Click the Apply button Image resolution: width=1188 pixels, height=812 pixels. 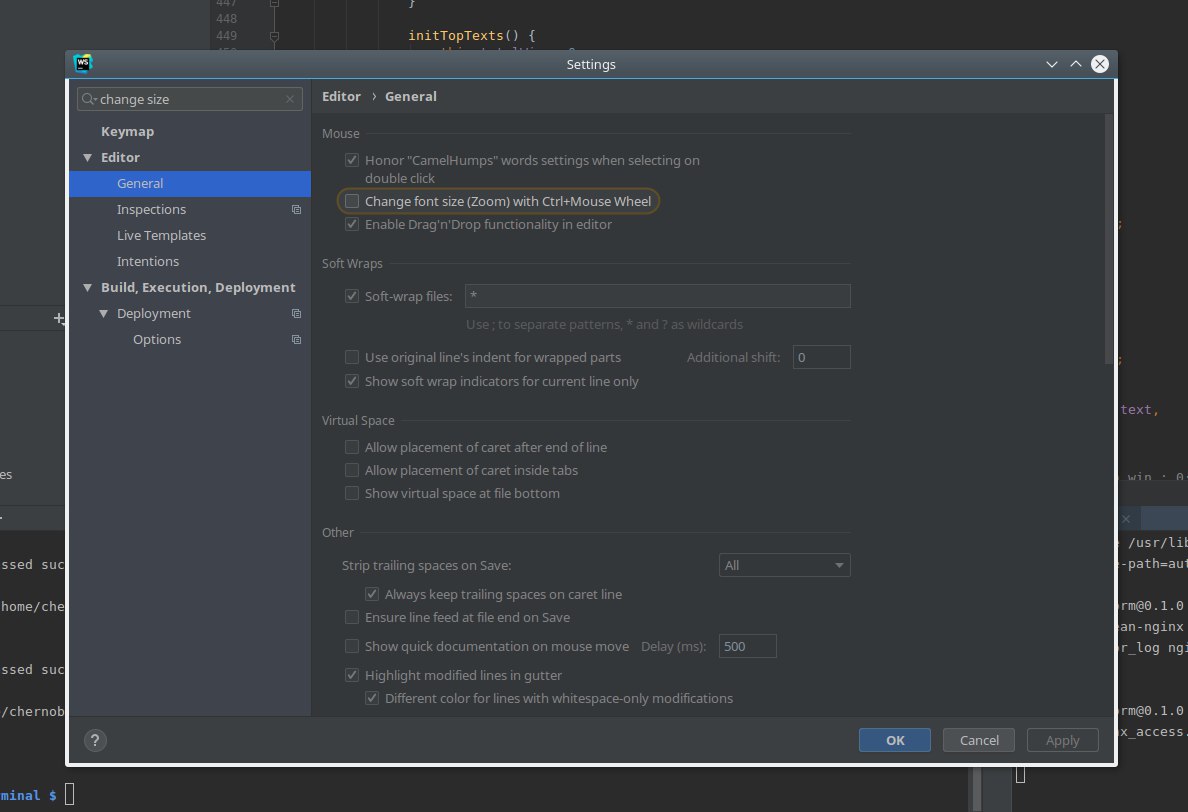click(1062, 740)
